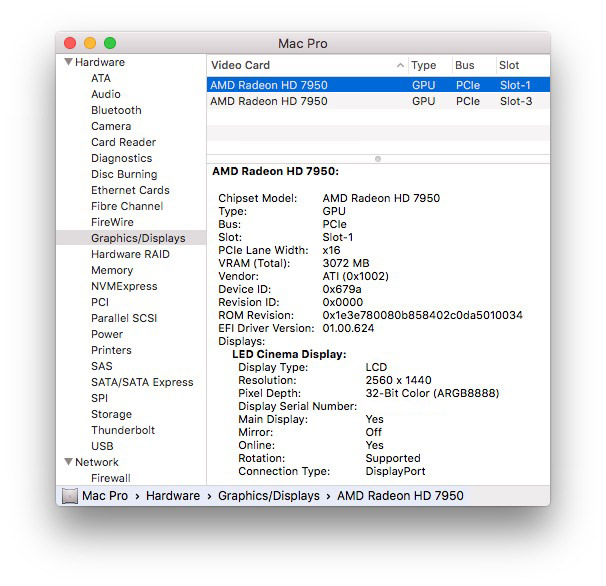Select Thunderbolt in the sidebar
This screenshot has width=606, height=586.
(123, 430)
